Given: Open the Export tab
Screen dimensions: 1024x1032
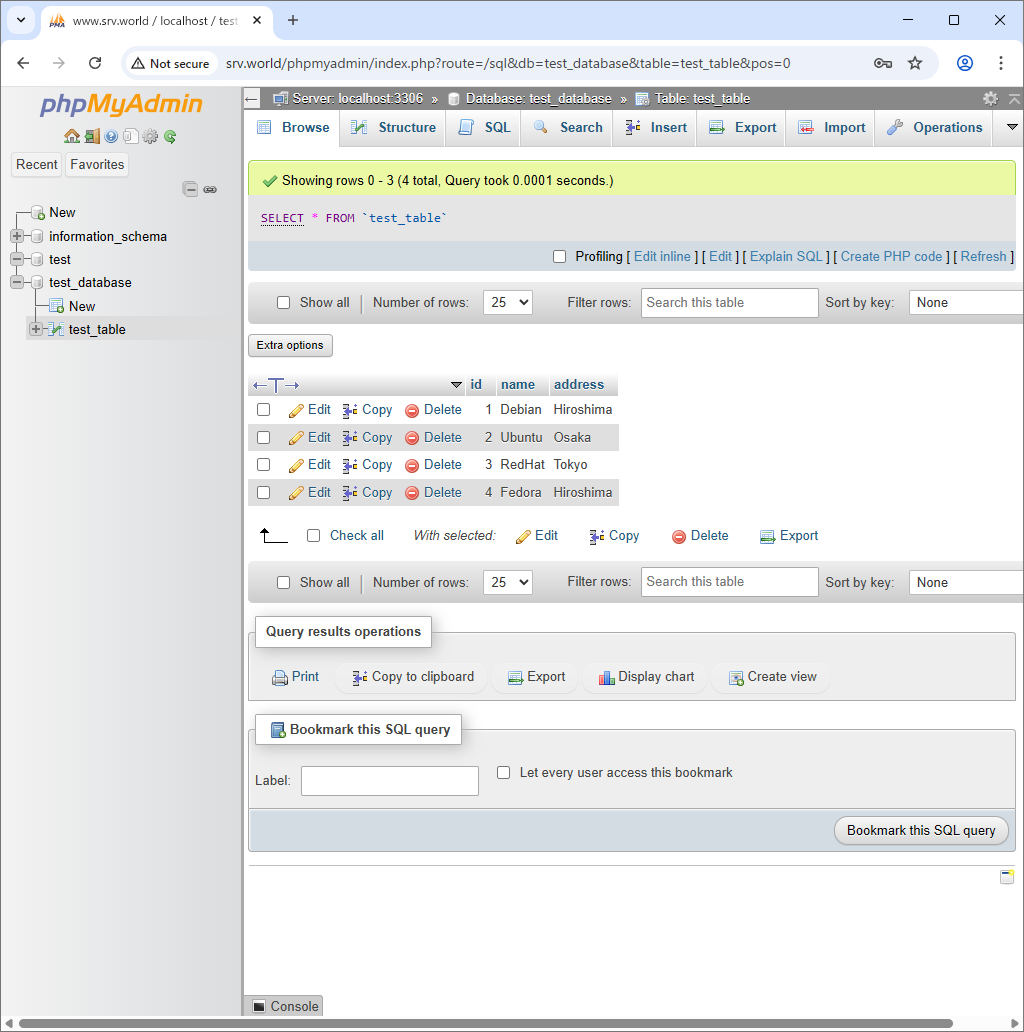Looking at the screenshot, I should coord(741,127).
